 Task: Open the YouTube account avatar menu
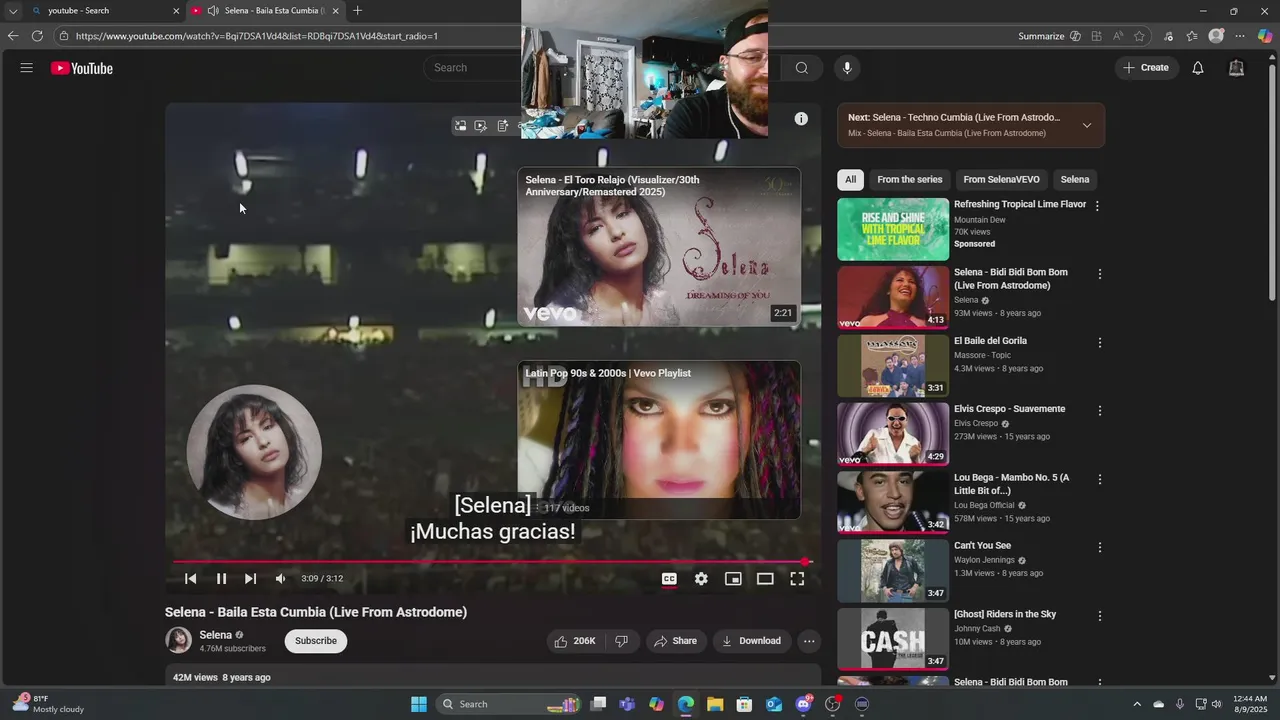(1236, 68)
